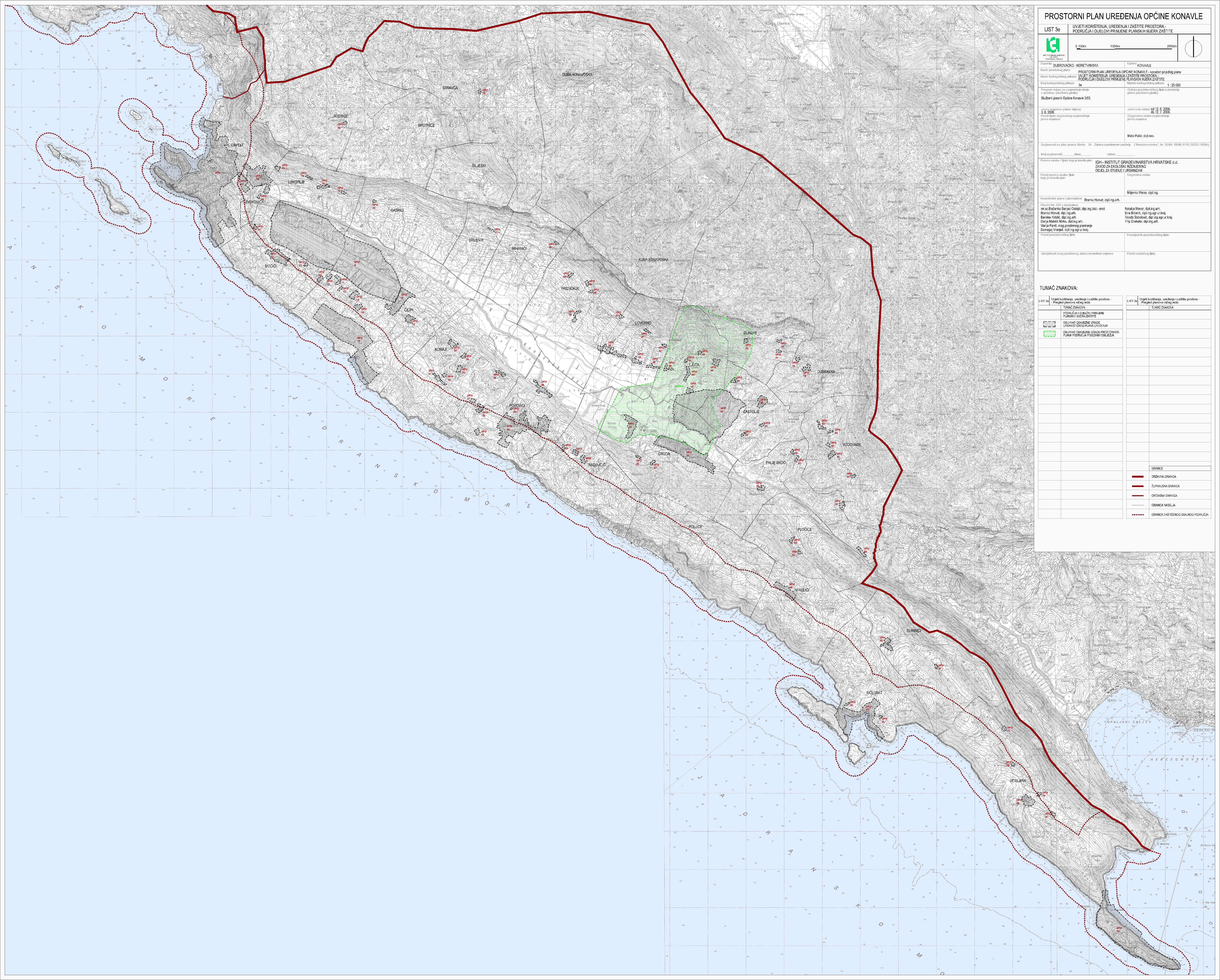Viewport: 1220px width, 980px height.
Task: Click the green dashed special-area legend symbol
Action: click(x=1050, y=334)
